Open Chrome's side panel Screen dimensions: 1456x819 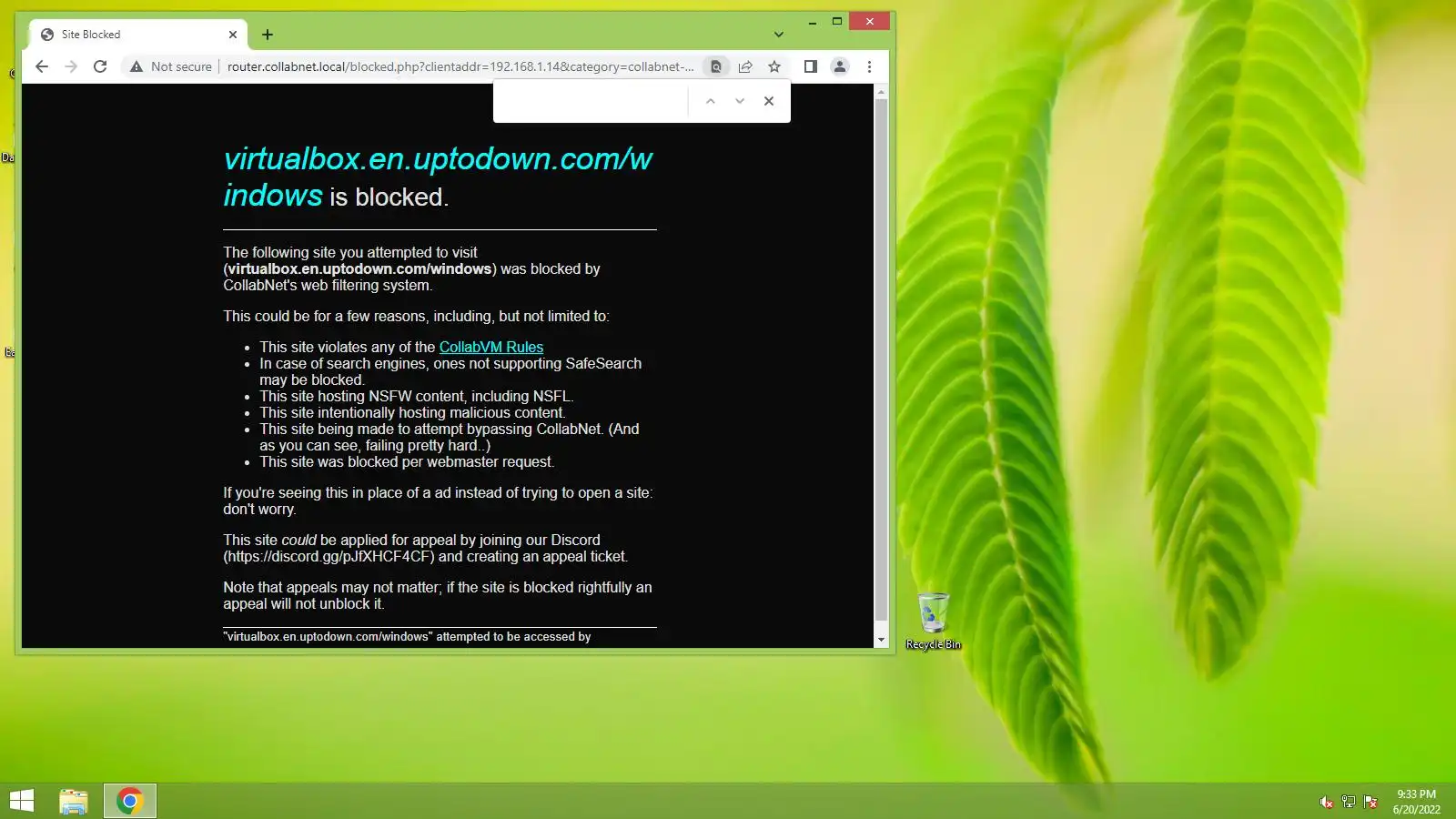tap(810, 66)
